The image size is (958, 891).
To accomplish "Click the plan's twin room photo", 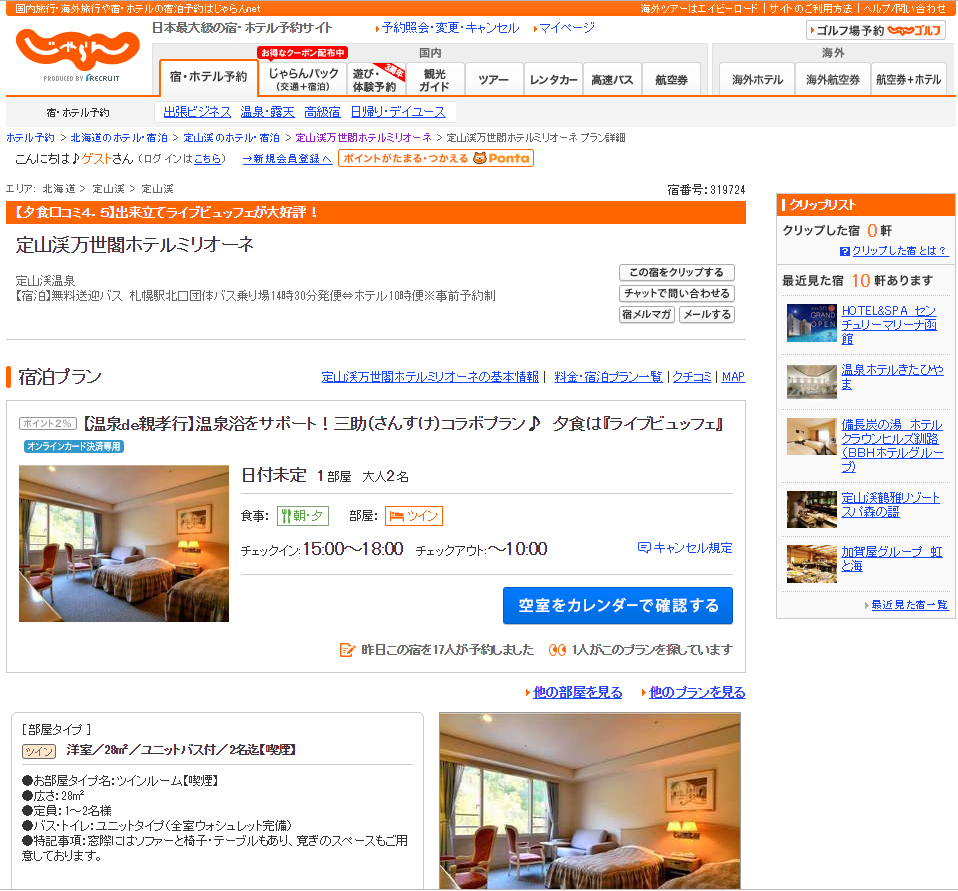I will [x=124, y=544].
